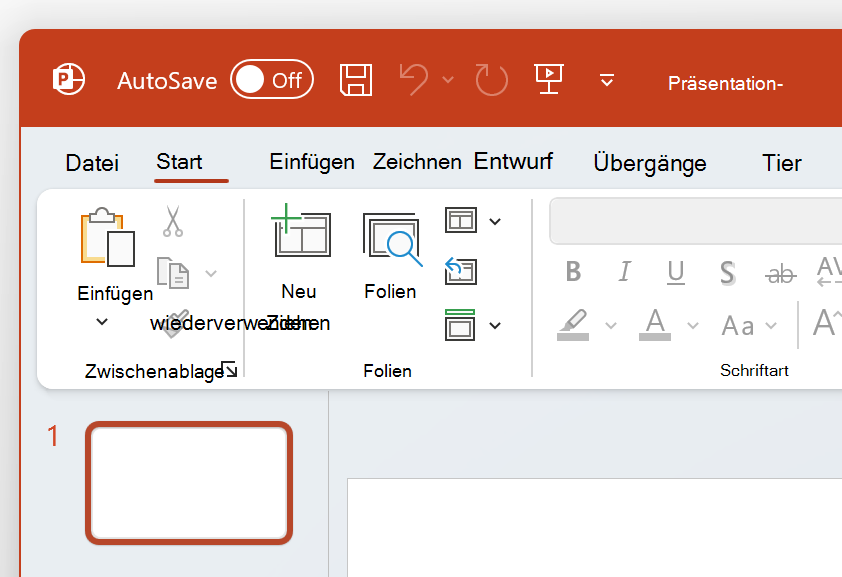Click the character spacing AV icon
The image size is (842, 577).
(x=829, y=271)
